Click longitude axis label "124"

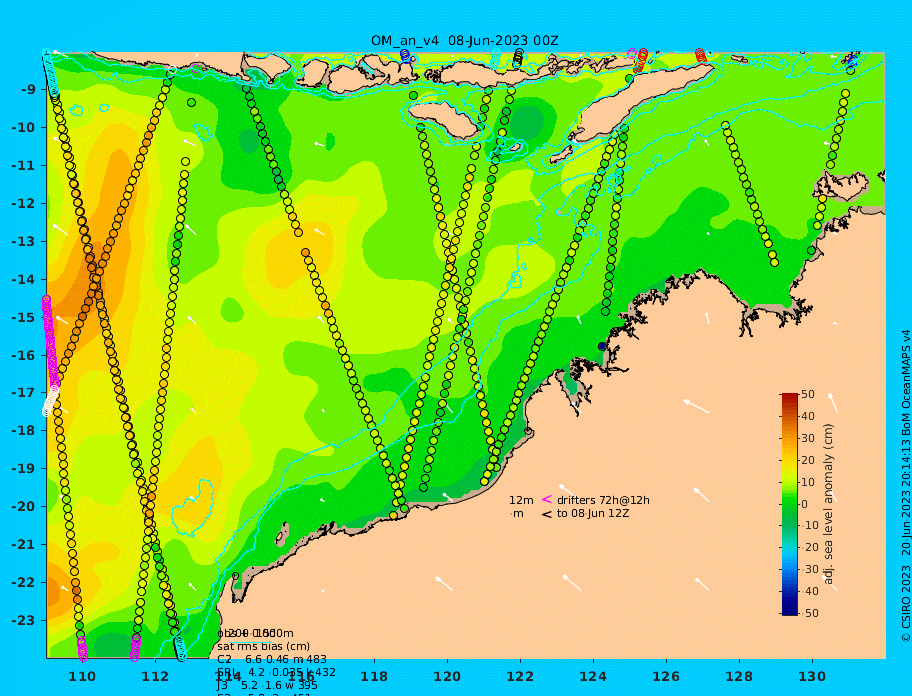(593, 676)
